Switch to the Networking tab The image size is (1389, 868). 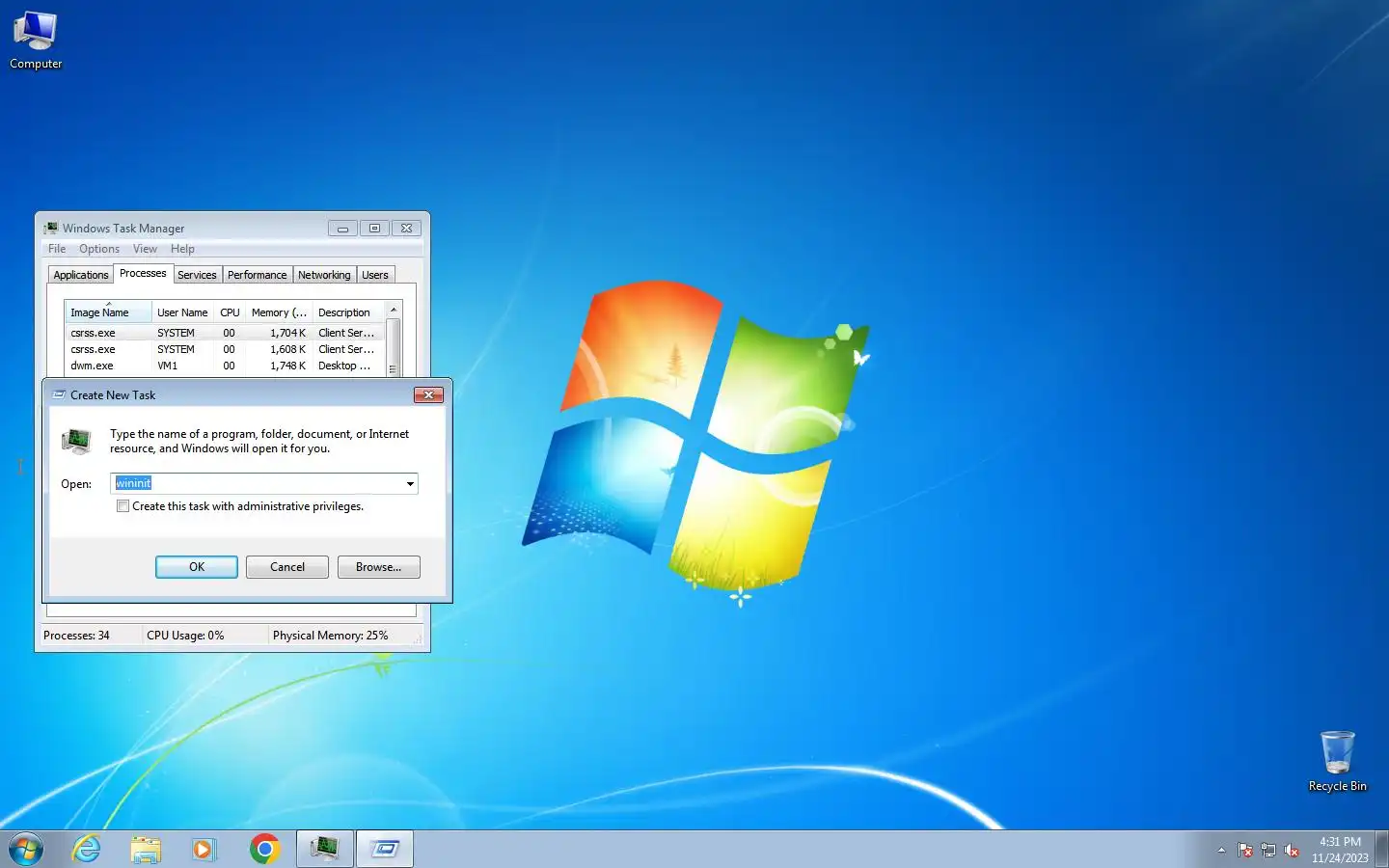(324, 275)
